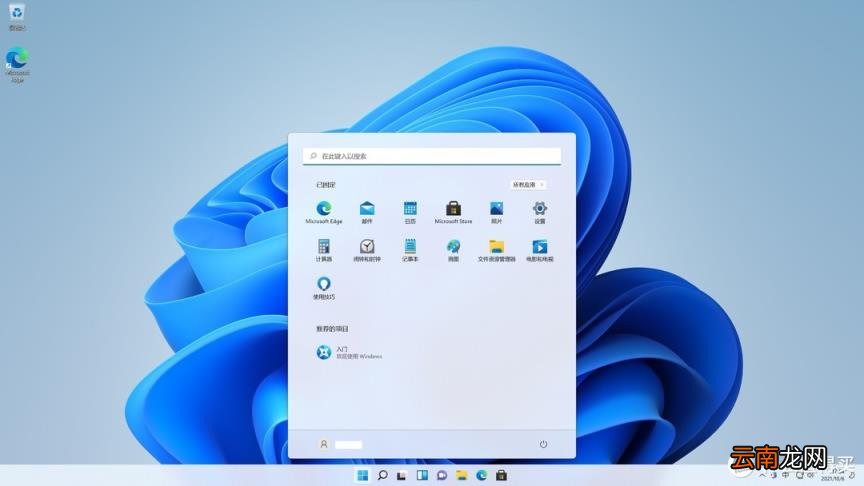Open File Explorer from the taskbar
Image resolution: width=864 pixels, height=486 pixels.
[462, 475]
